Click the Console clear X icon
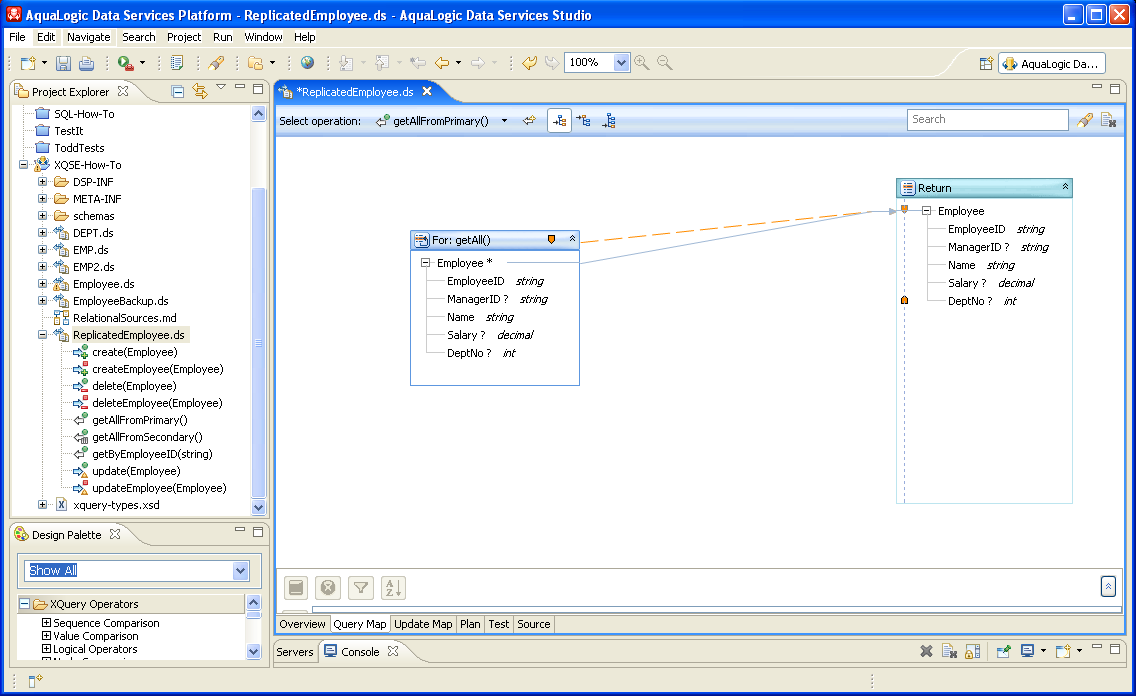 (x=926, y=651)
